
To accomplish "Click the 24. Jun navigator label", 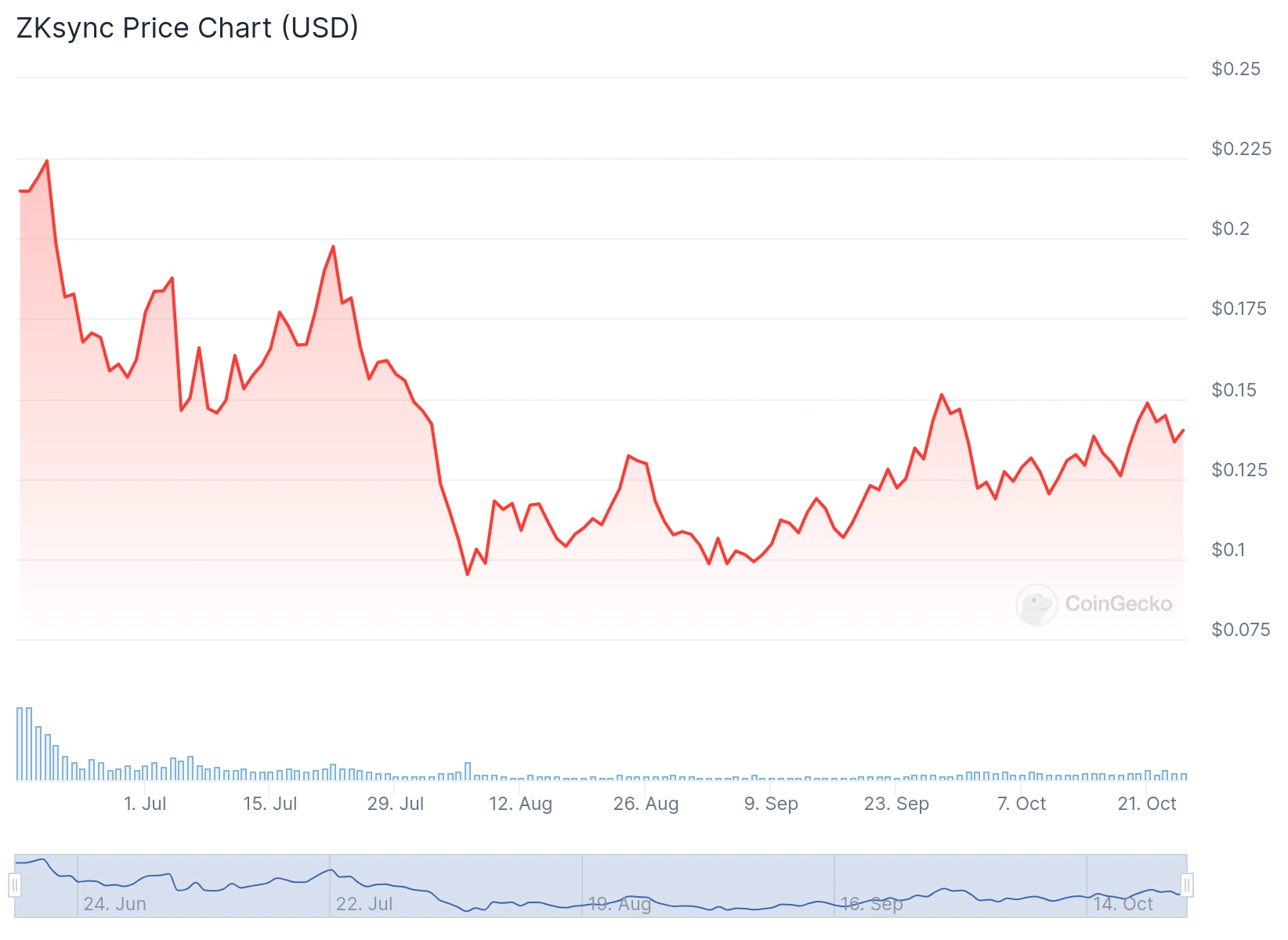I will click(x=115, y=904).
